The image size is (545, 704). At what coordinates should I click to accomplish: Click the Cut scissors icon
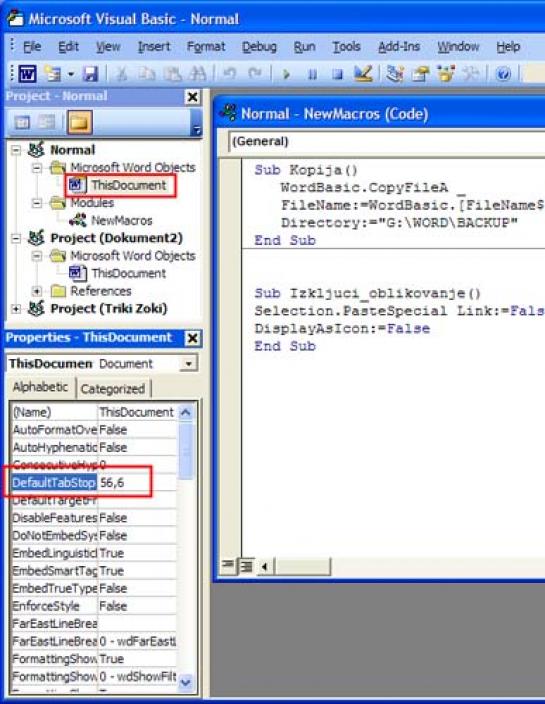click(x=121, y=73)
